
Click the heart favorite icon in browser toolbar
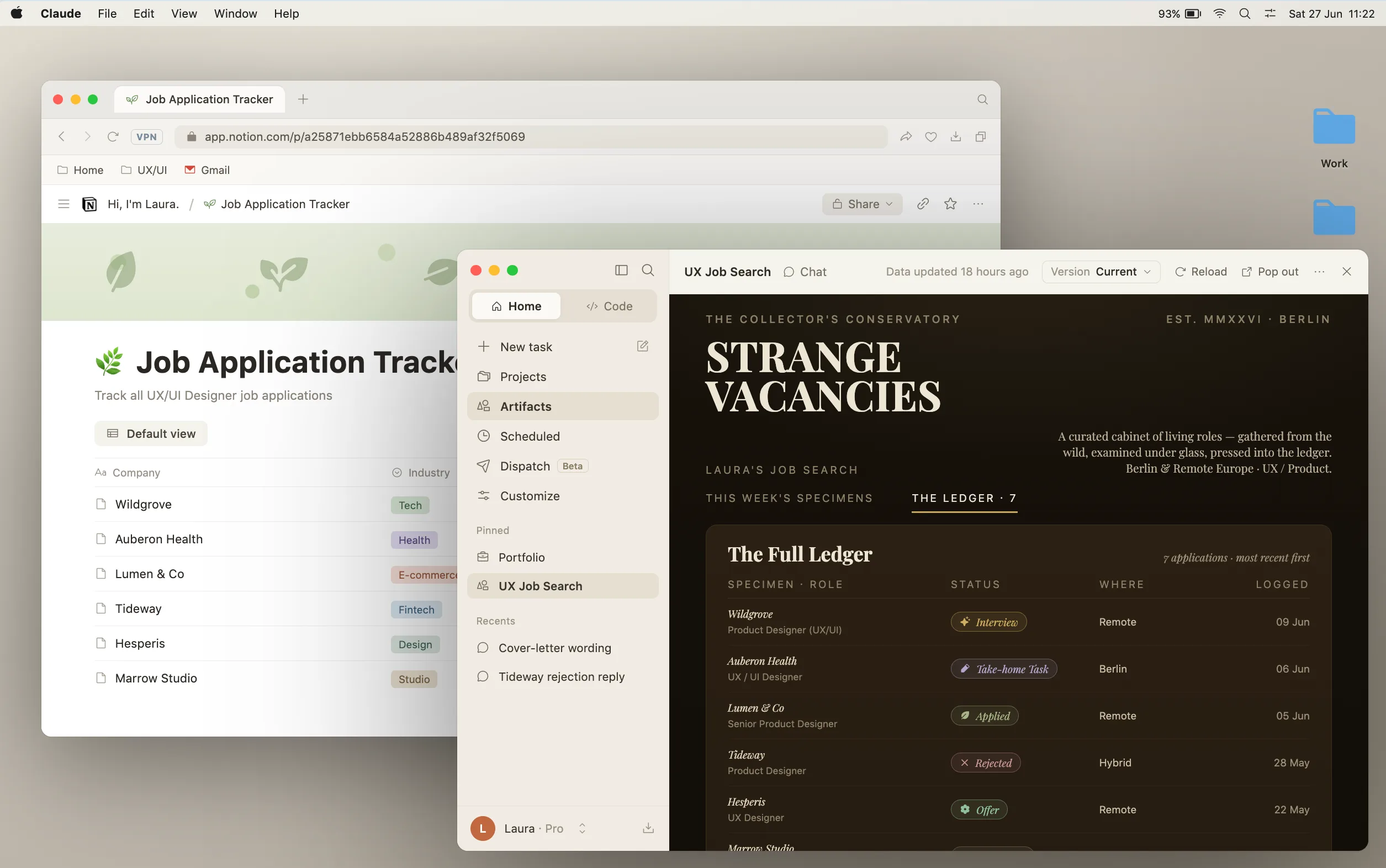pyautogui.click(x=930, y=136)
